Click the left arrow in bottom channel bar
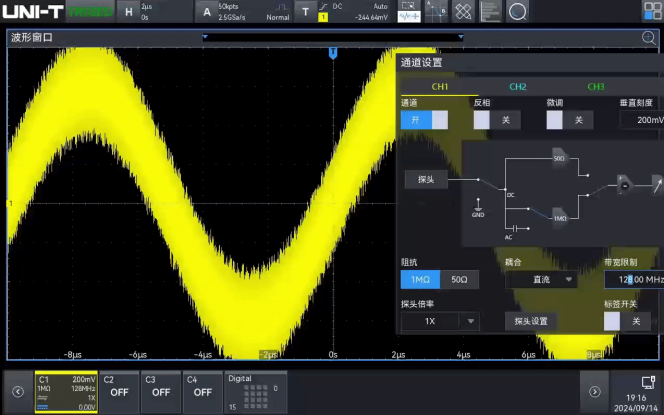This screenshot has width=664, height=415. (x=16, y=392)
